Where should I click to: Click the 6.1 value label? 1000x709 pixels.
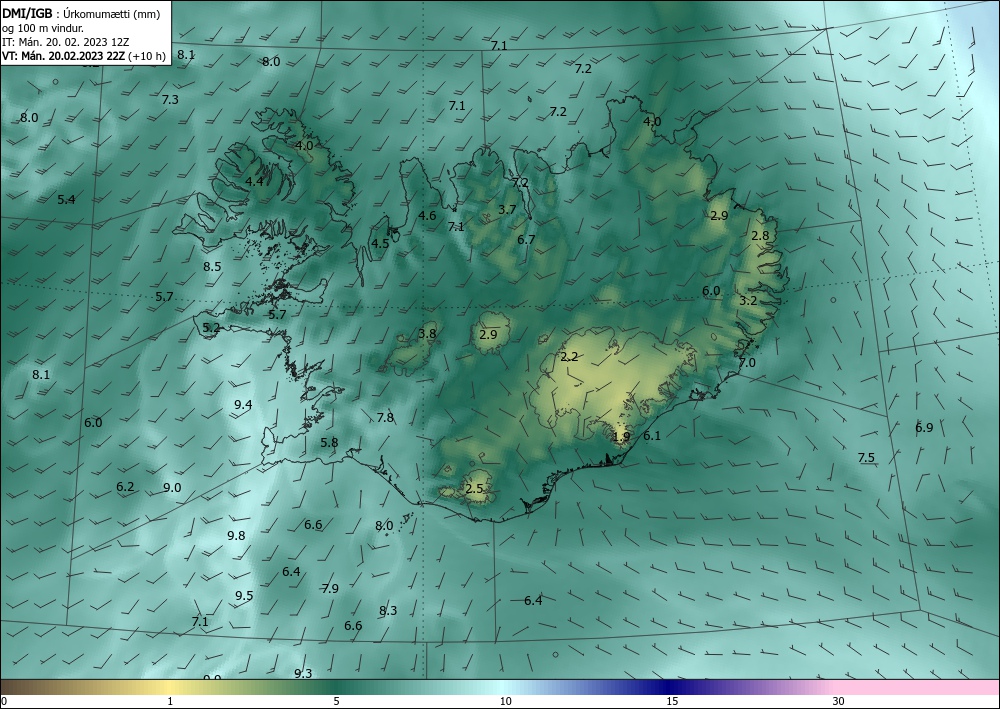click(652, 436)
